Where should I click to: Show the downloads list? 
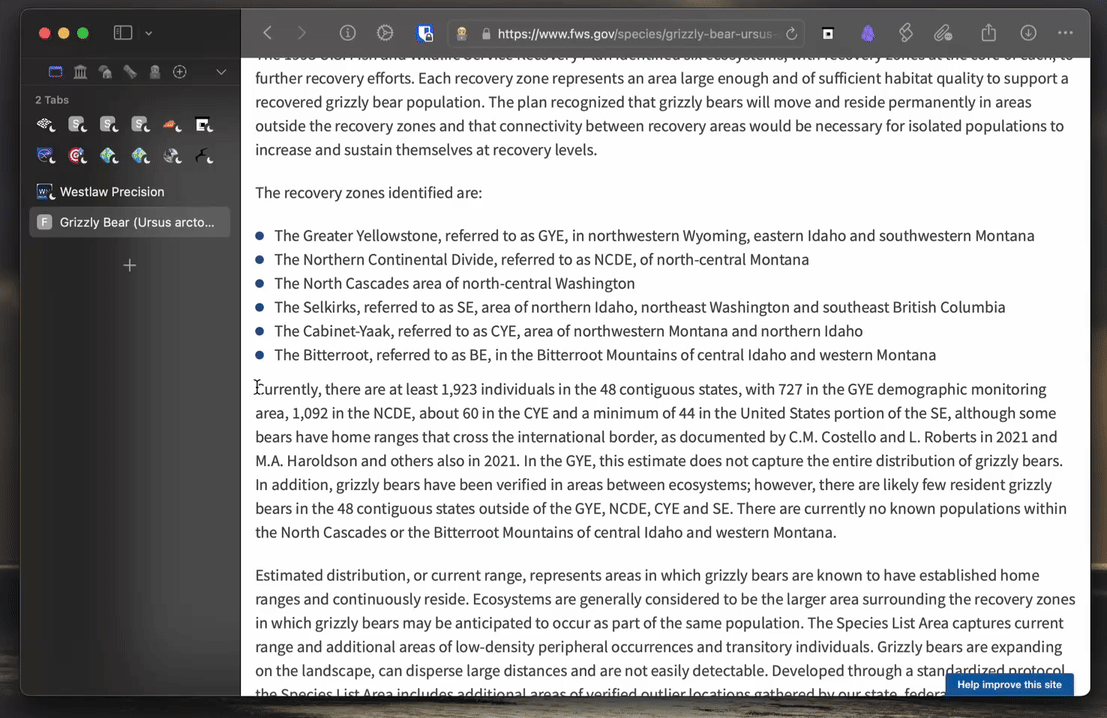(x=1028, y=32)
